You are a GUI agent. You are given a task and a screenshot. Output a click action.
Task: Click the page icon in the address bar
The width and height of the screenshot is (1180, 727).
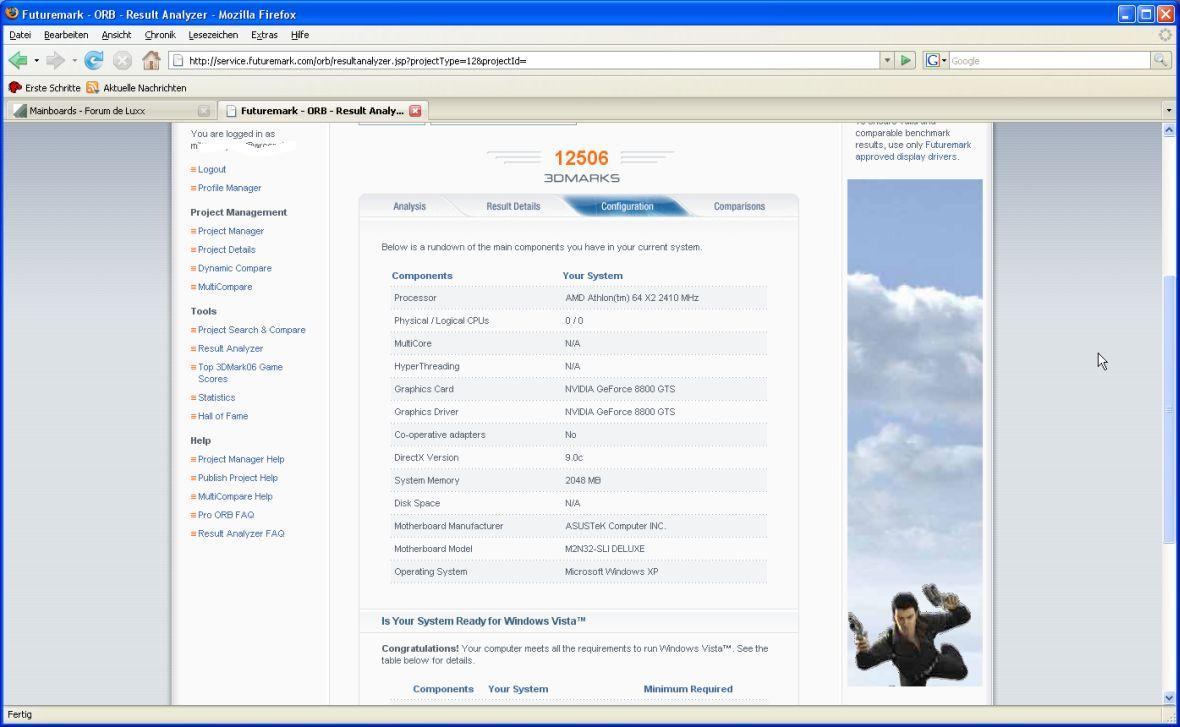[178, 60]
